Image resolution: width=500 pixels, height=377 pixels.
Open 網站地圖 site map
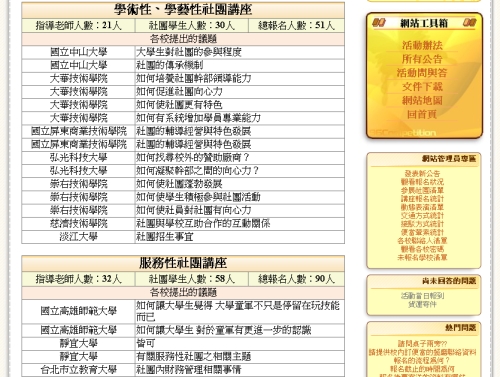422,100
